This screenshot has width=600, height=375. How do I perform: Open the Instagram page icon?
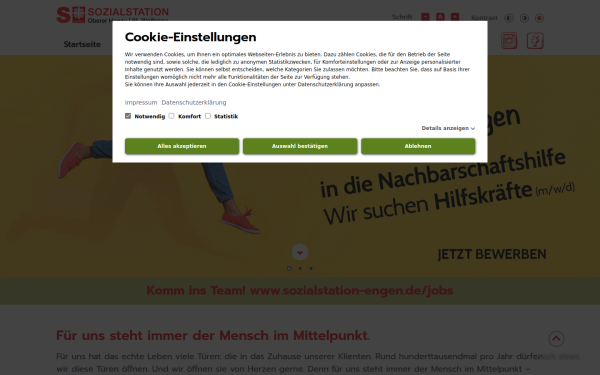pos(509,41)
